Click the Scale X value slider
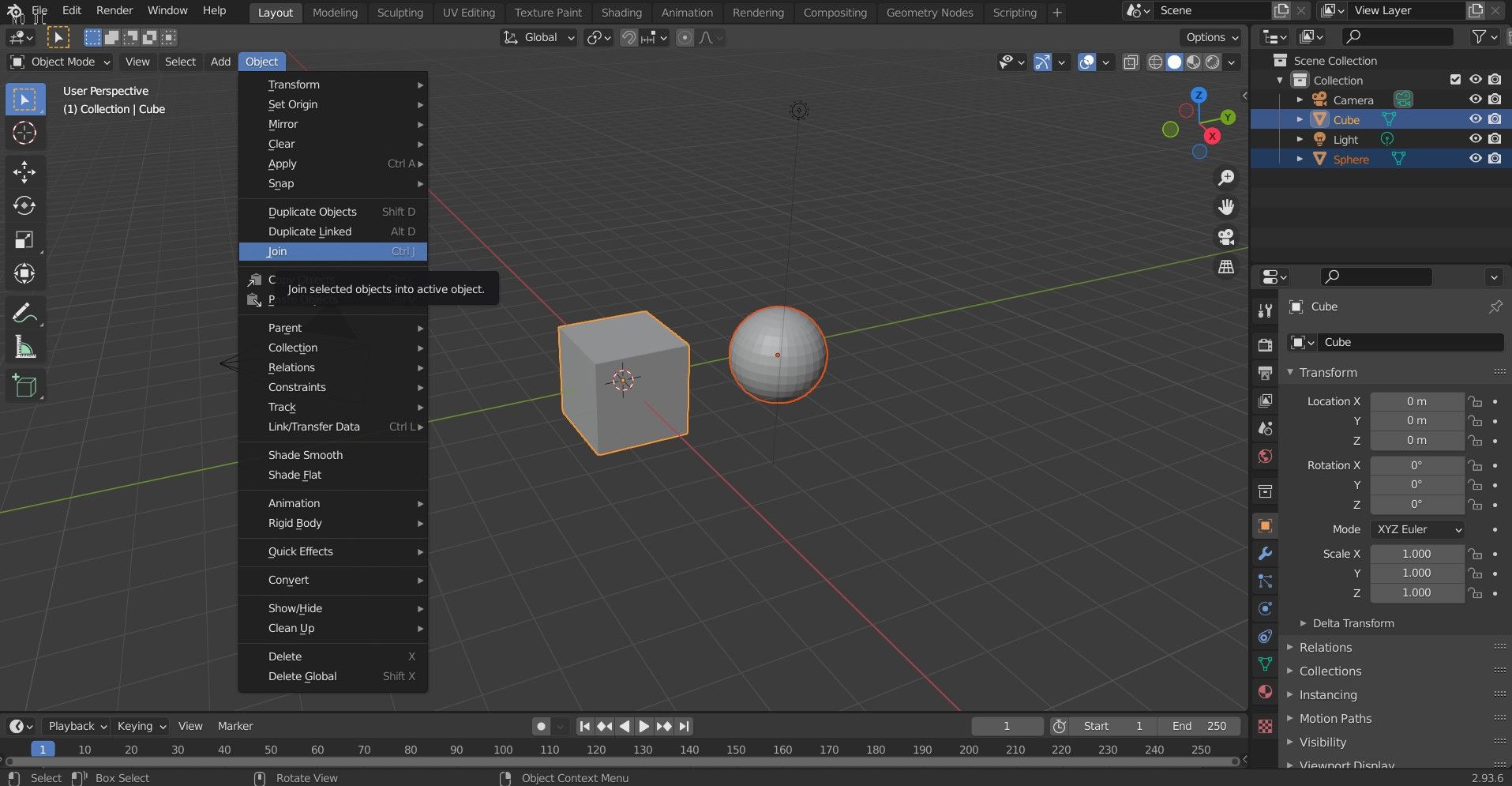Viewport: 1512px width, 786px height. 1417,554
